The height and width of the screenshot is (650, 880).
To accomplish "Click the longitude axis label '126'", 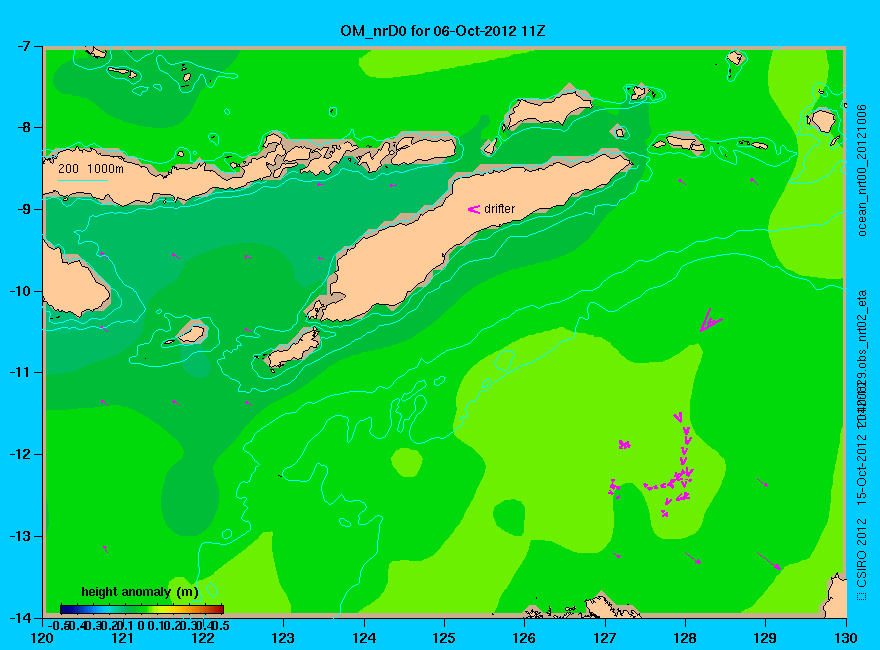I will pyautogui.click(x=525, y=638).
